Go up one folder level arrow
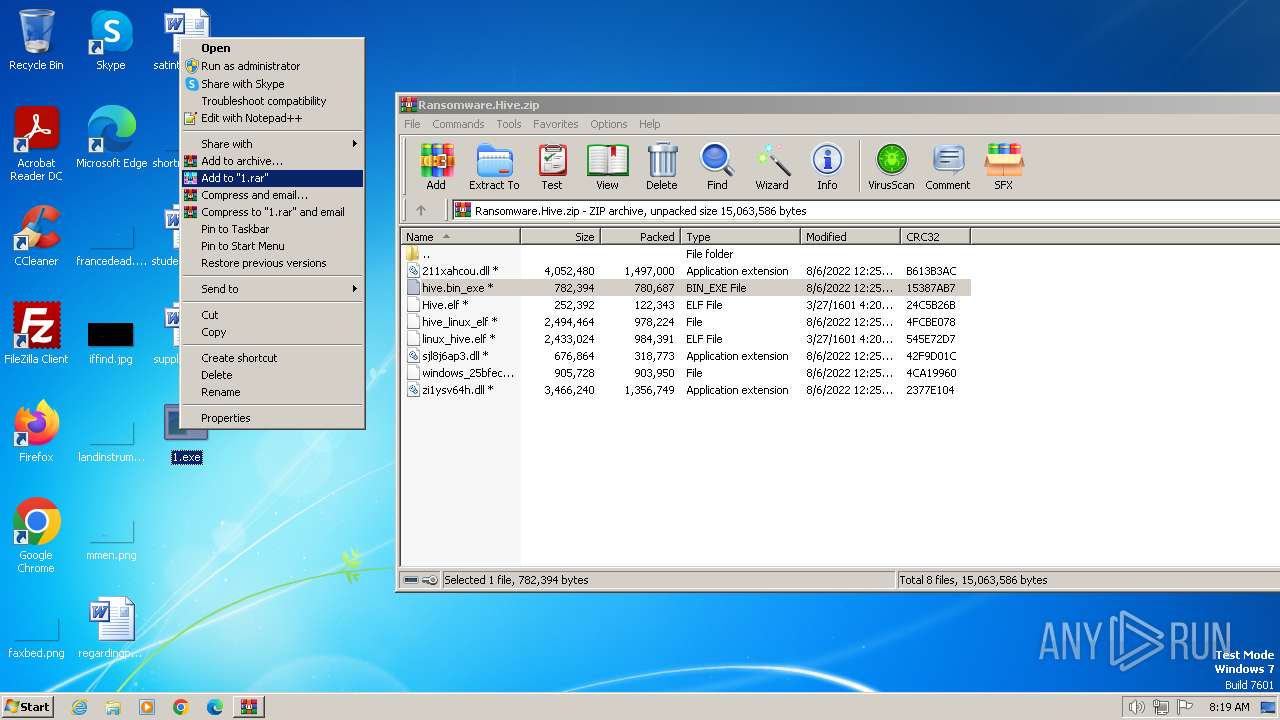Viewport: 1280px width, 720px height. coord(421,210)
